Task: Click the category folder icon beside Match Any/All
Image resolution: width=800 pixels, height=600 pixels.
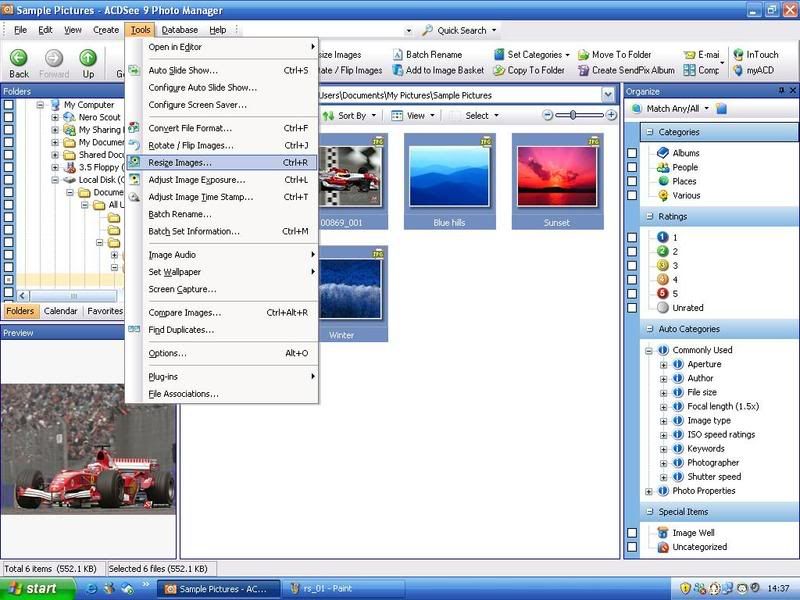Action: (x=721, y=109)
